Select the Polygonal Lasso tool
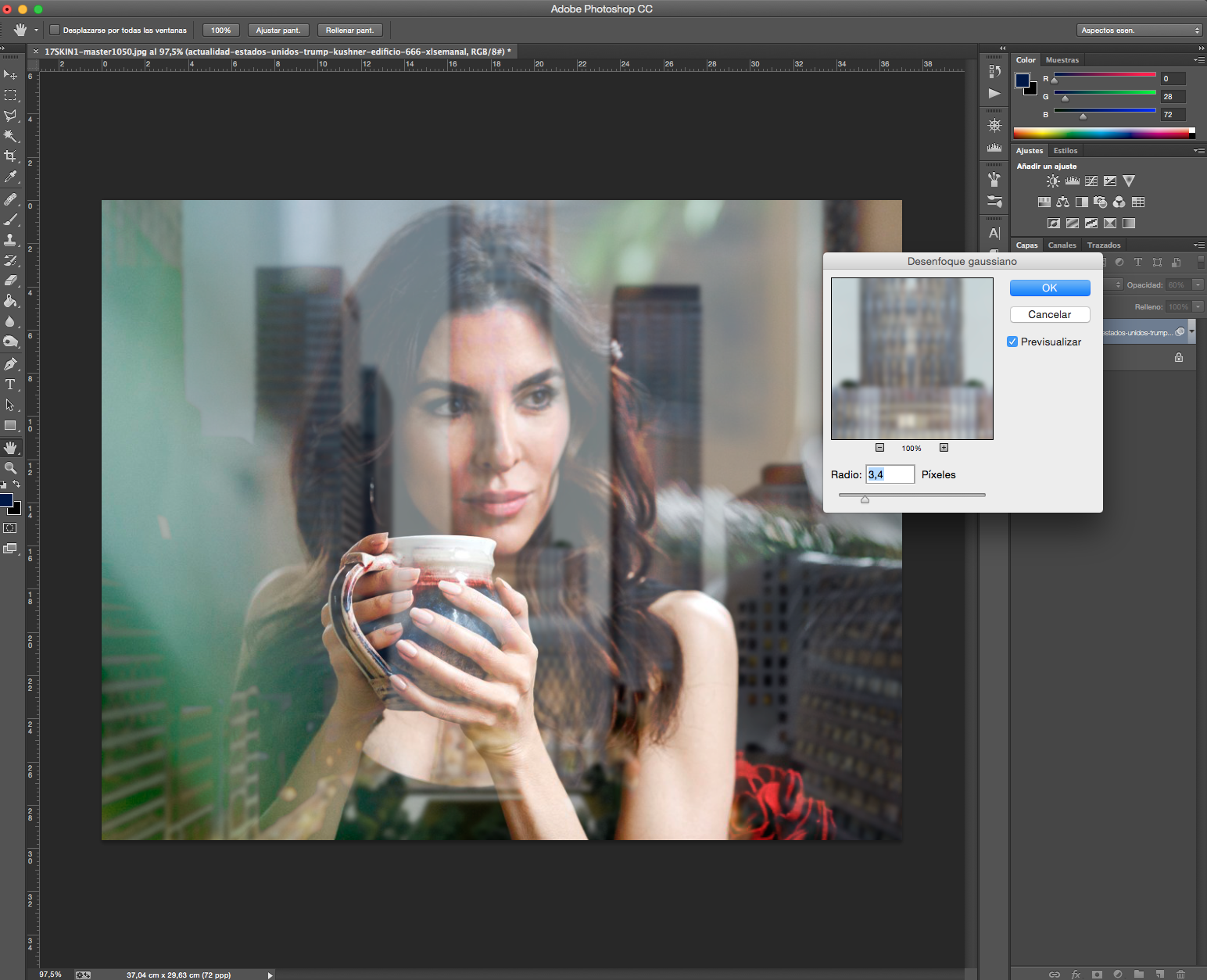The width and height of the screenshot is (1207, 980). pyautogui.click(x=10, y=116)
